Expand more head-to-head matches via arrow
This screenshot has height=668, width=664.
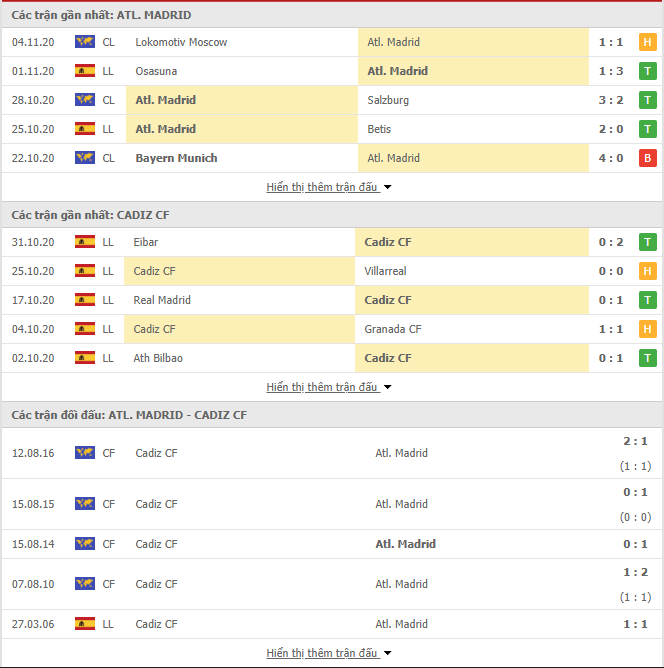coord(388,653)
